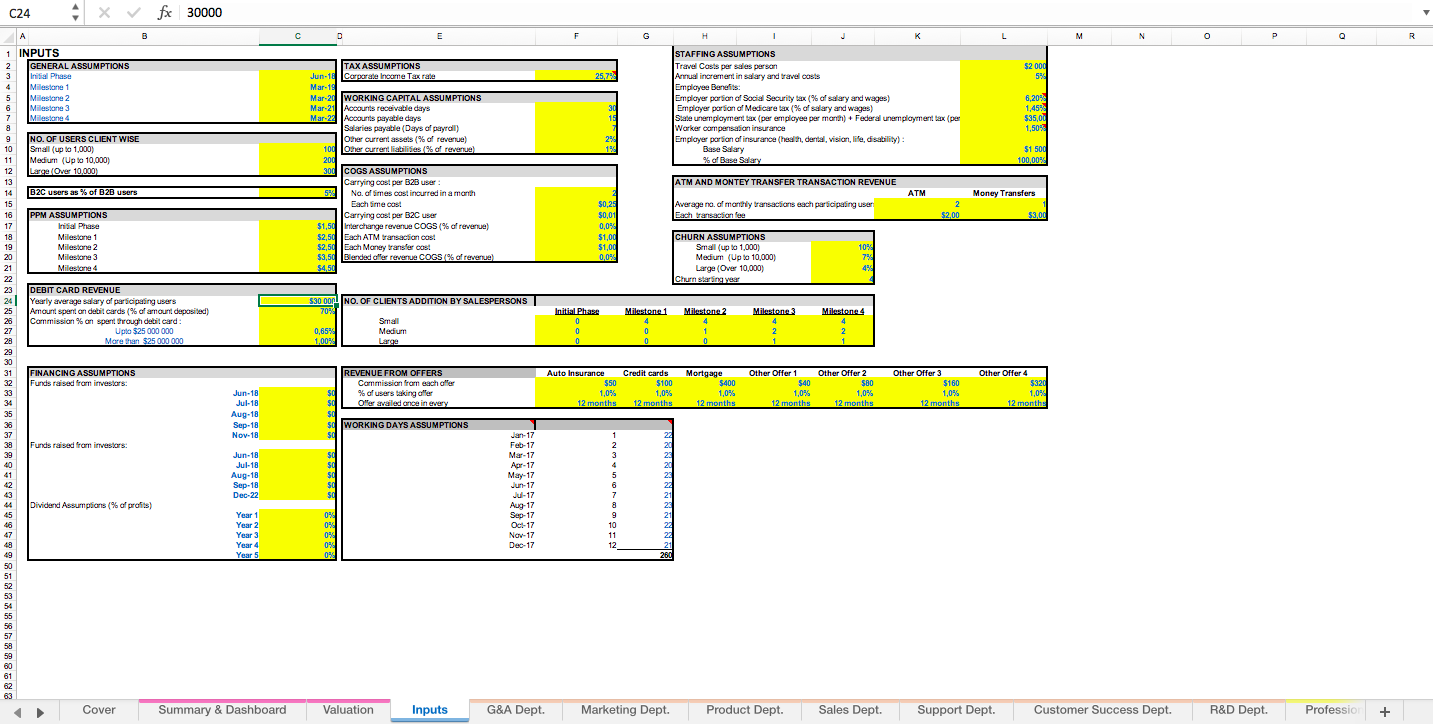
Task: Select the Churn starting year label
Action: point(709,279)
